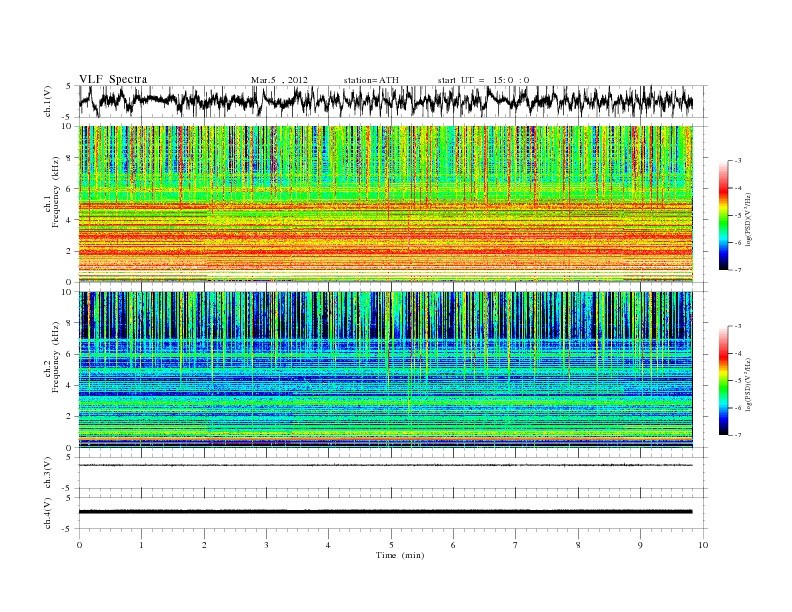792x612 pixels.
Task: Click the ch.1 spectrogram color scale bar
Action: coord(724,216)
